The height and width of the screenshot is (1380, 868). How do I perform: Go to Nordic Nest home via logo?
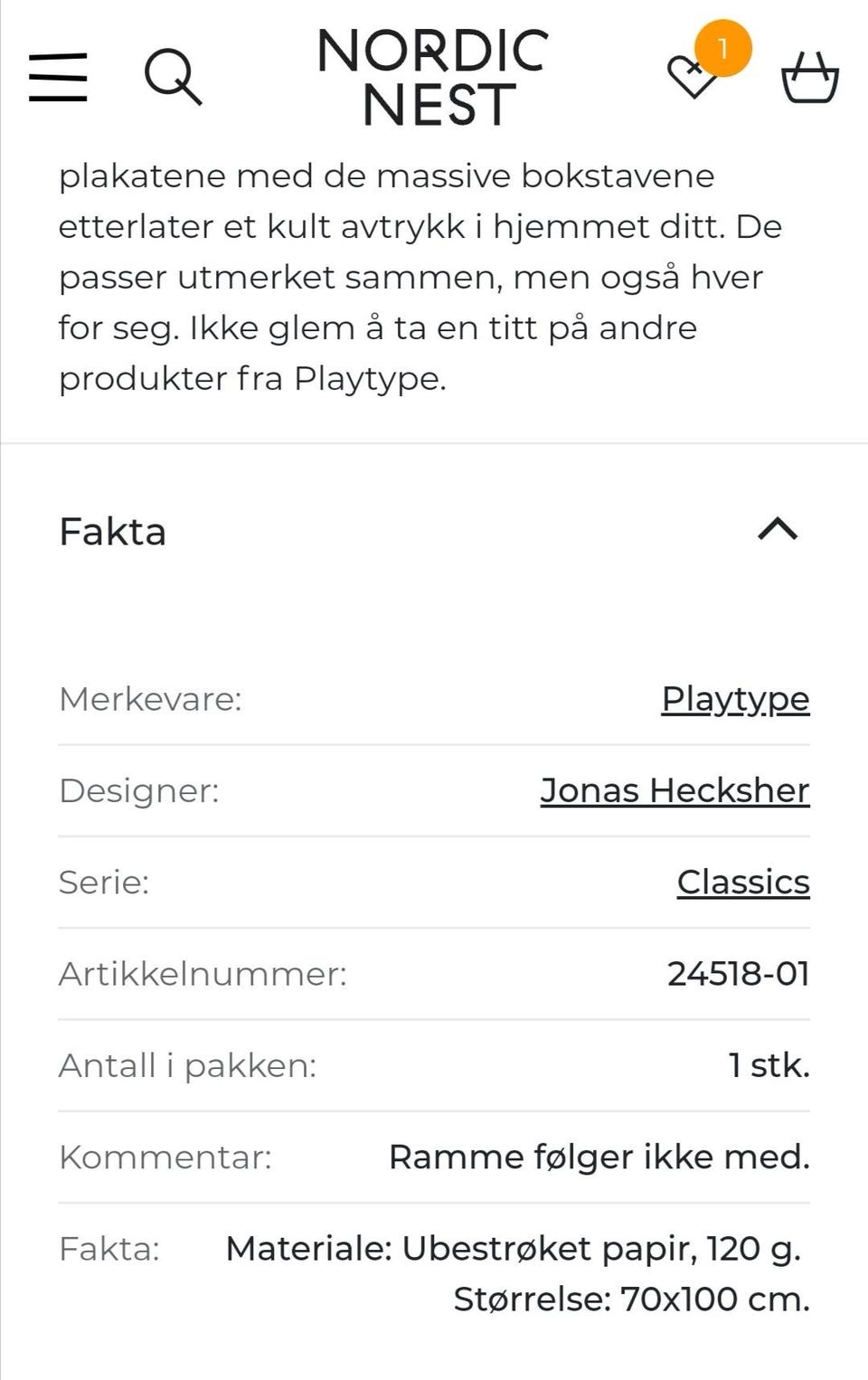click(x=433, y=77)
